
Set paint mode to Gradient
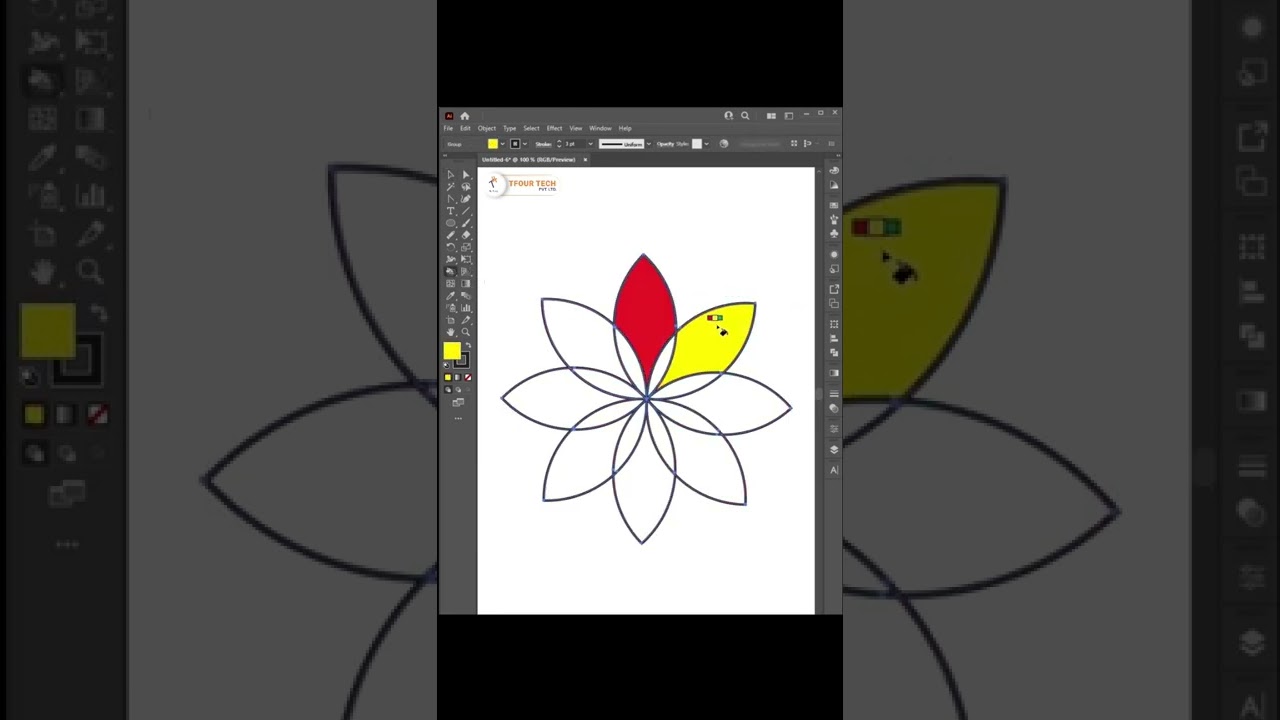[x=457, y=377]
